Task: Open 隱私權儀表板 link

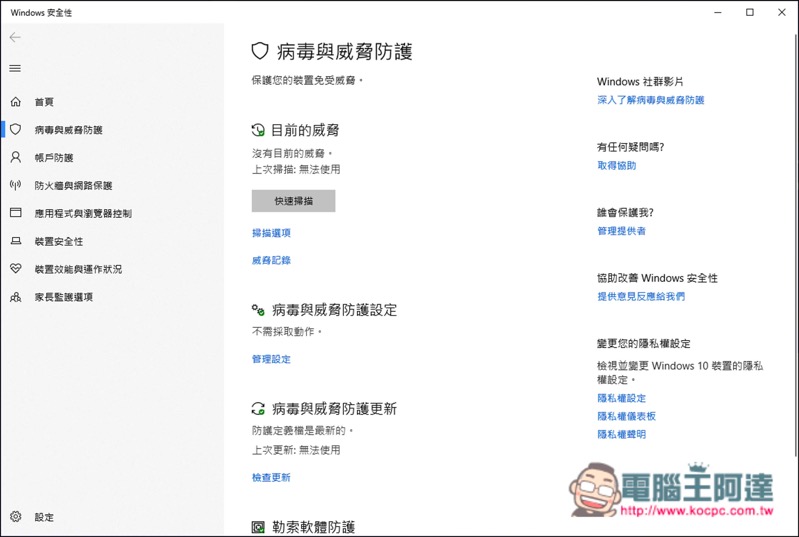Action: pyautogui.click(x=626, y=416)
